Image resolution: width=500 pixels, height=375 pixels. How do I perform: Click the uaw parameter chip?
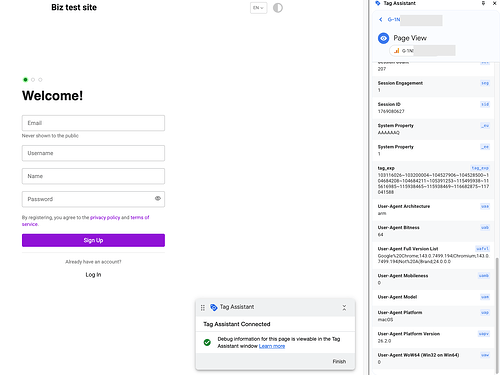click(485, 355)
